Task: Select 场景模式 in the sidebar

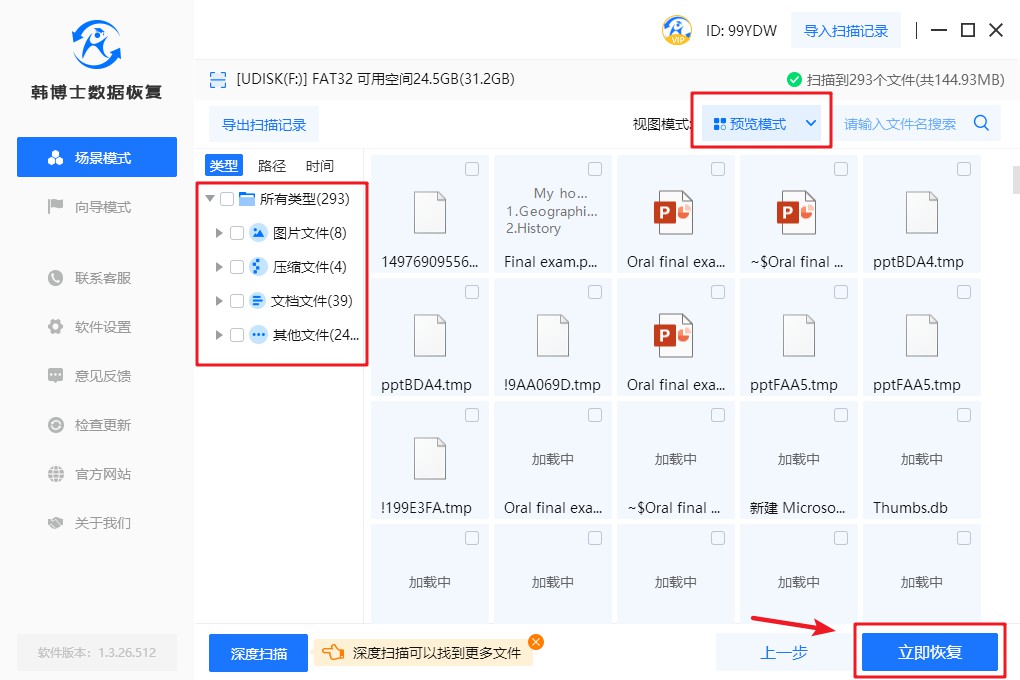Action: [97, 157]
